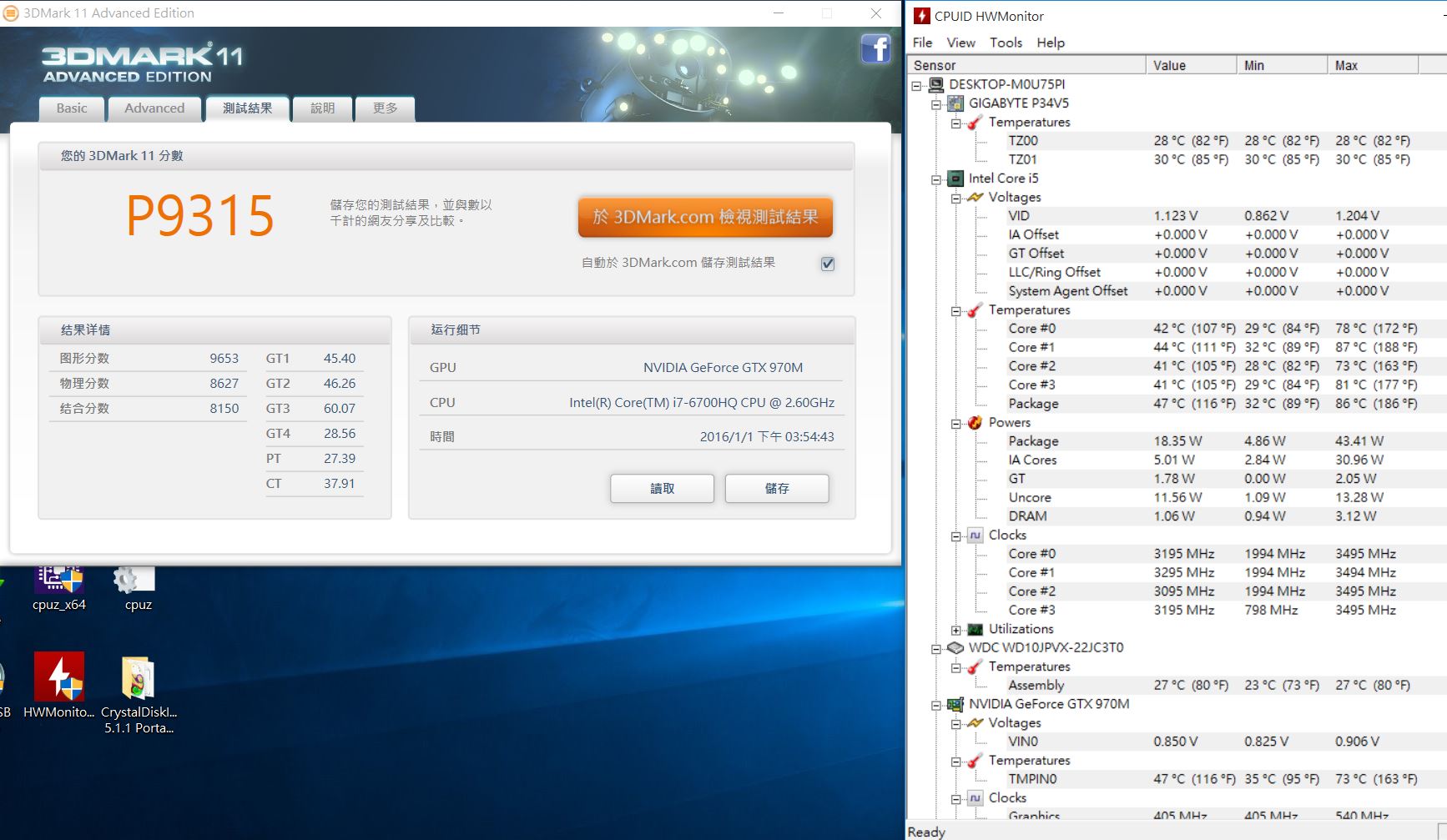
Task: Collapse Temperatures under Intel Core i5
Action: pyautogui.click(x=956, y=311)
